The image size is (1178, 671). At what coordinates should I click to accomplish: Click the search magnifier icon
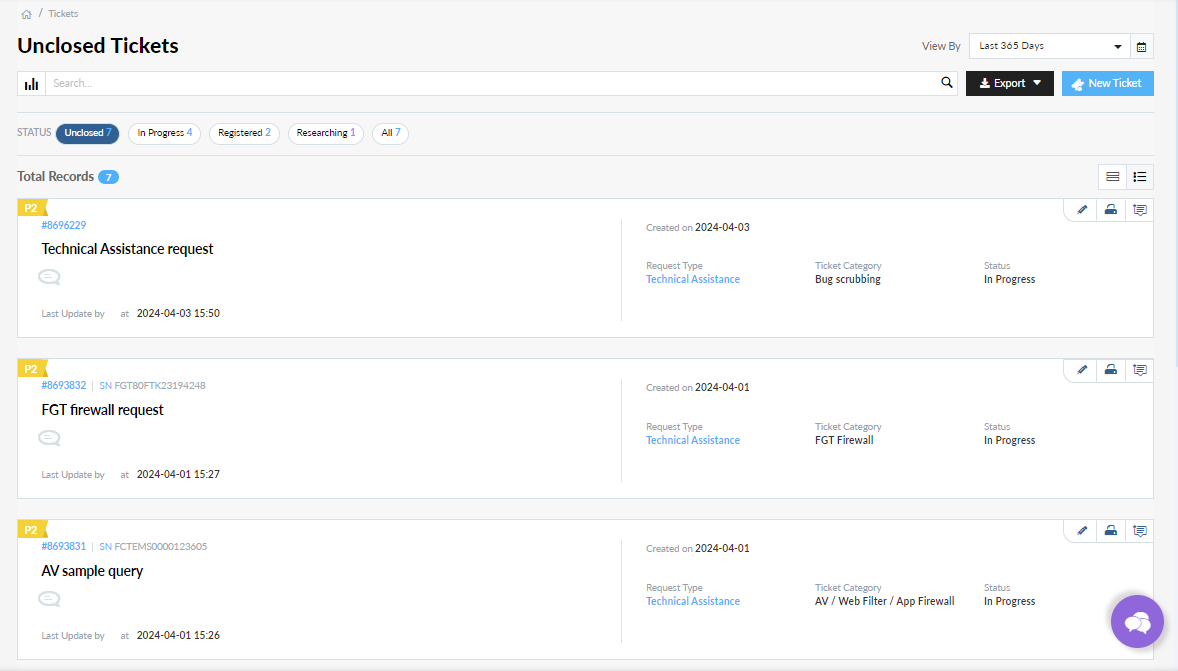[x=947, y=83]
